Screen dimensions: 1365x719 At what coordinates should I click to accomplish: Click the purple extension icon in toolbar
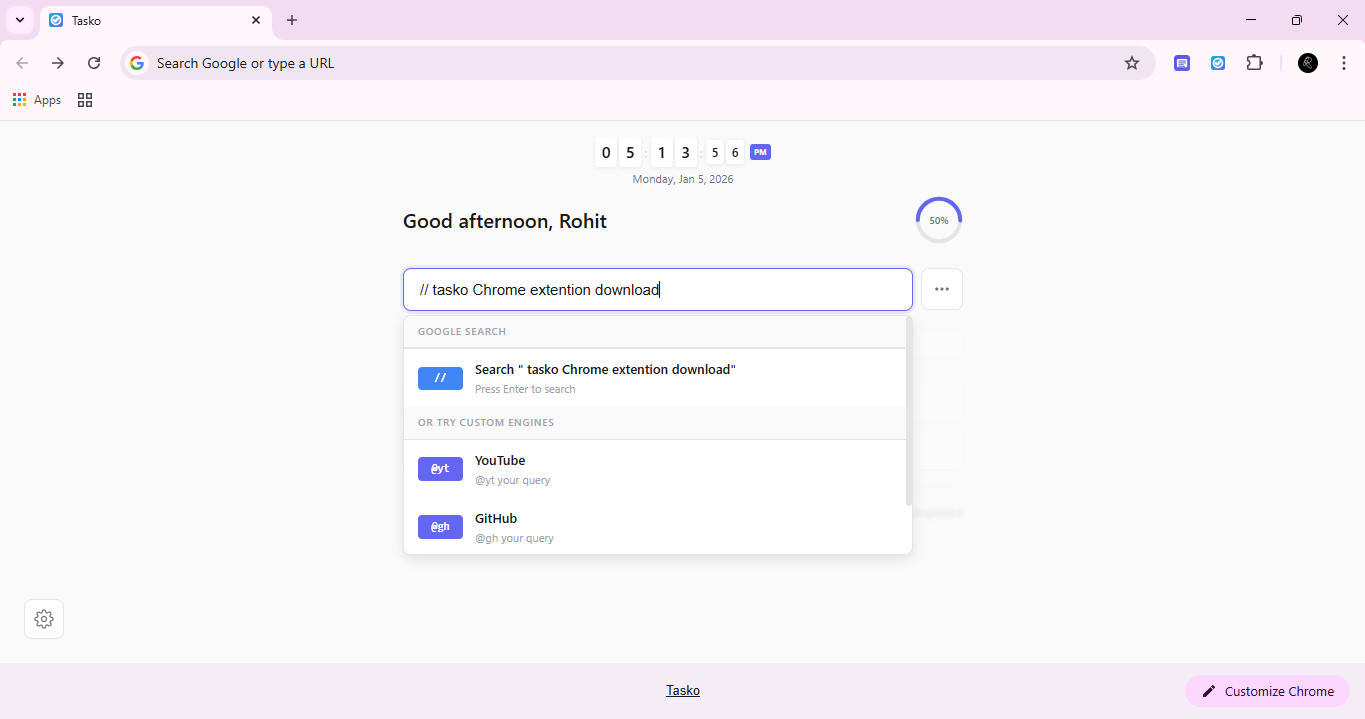point(1182,63)
